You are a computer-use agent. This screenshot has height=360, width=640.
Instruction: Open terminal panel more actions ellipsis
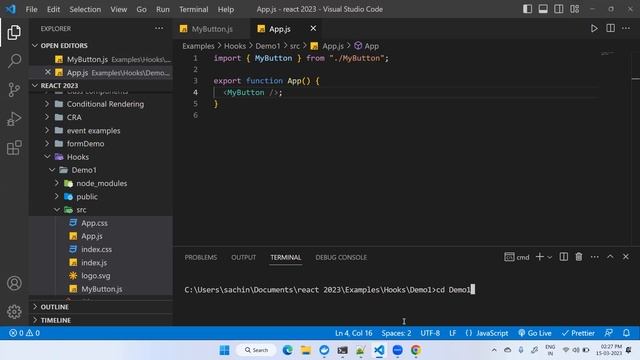(x=594, y=257)
